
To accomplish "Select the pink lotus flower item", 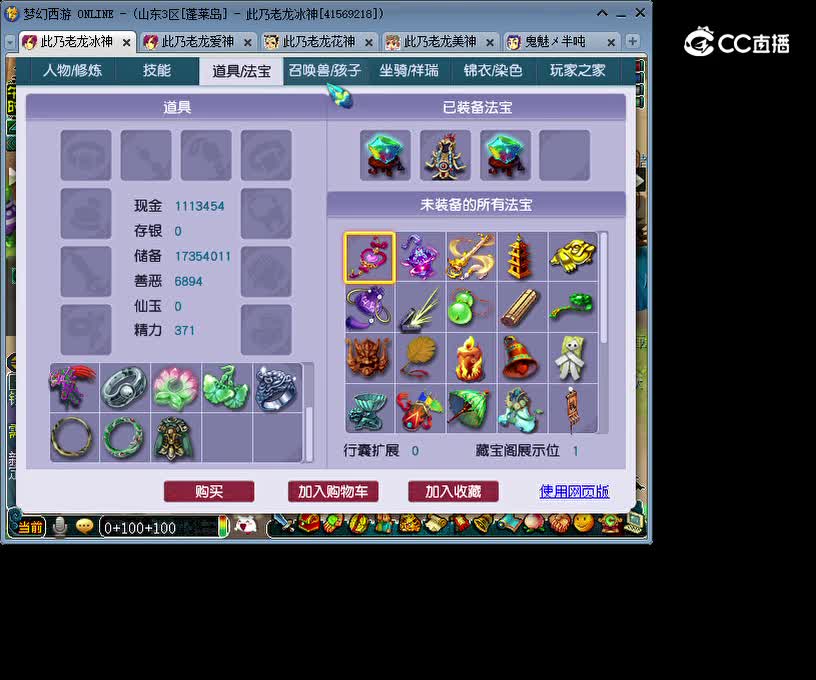I will point(176,388).
